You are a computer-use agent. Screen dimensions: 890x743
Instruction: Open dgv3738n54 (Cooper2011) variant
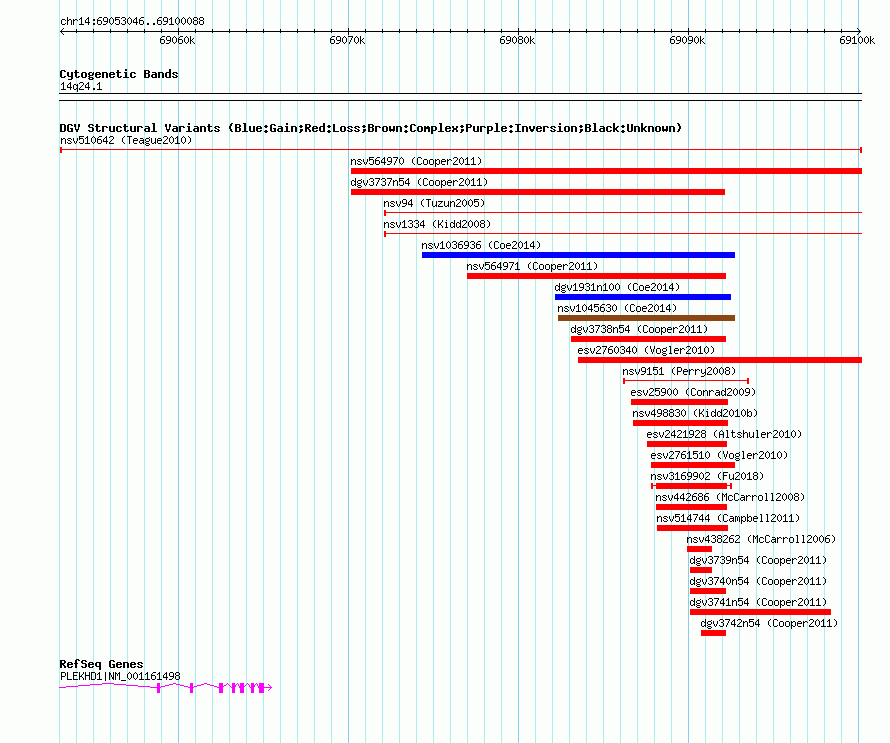click(x=648, y=339)
